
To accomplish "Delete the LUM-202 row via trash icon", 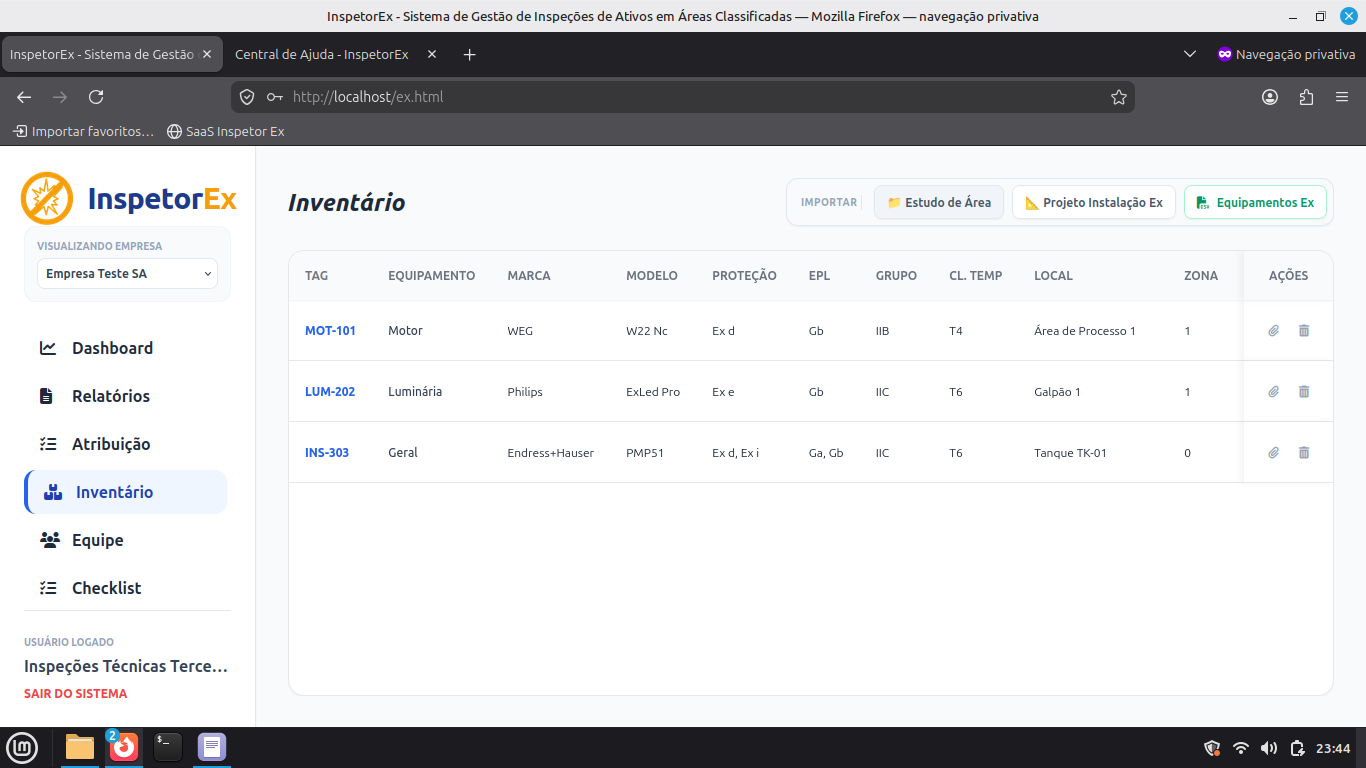I will (x=1304, y=392).
